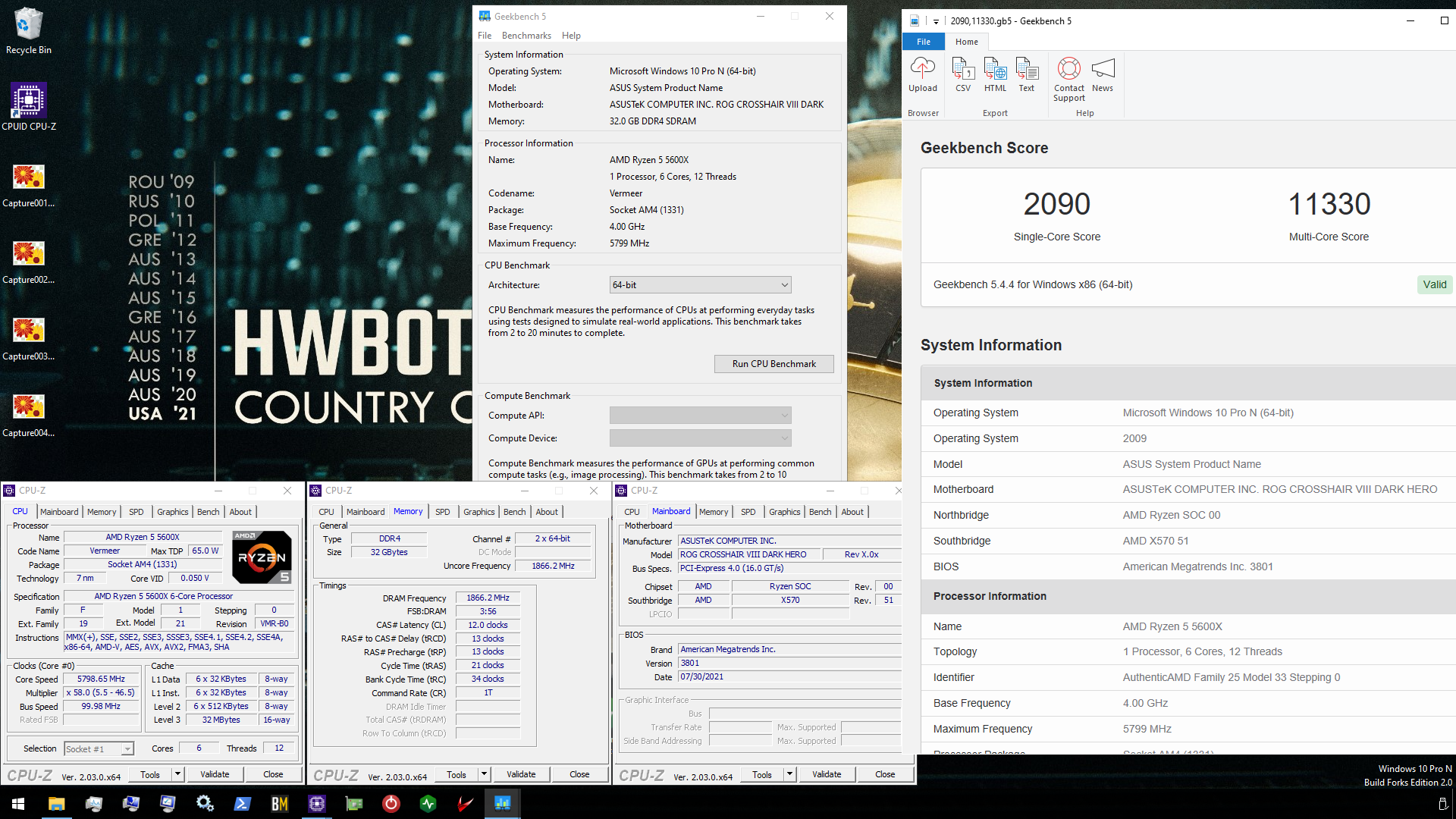Image resolution: width=1456 pixels, height=819 pixels.
Task: Select CPUID CPU-Z desktop shortcut
Action: point(29,107)
